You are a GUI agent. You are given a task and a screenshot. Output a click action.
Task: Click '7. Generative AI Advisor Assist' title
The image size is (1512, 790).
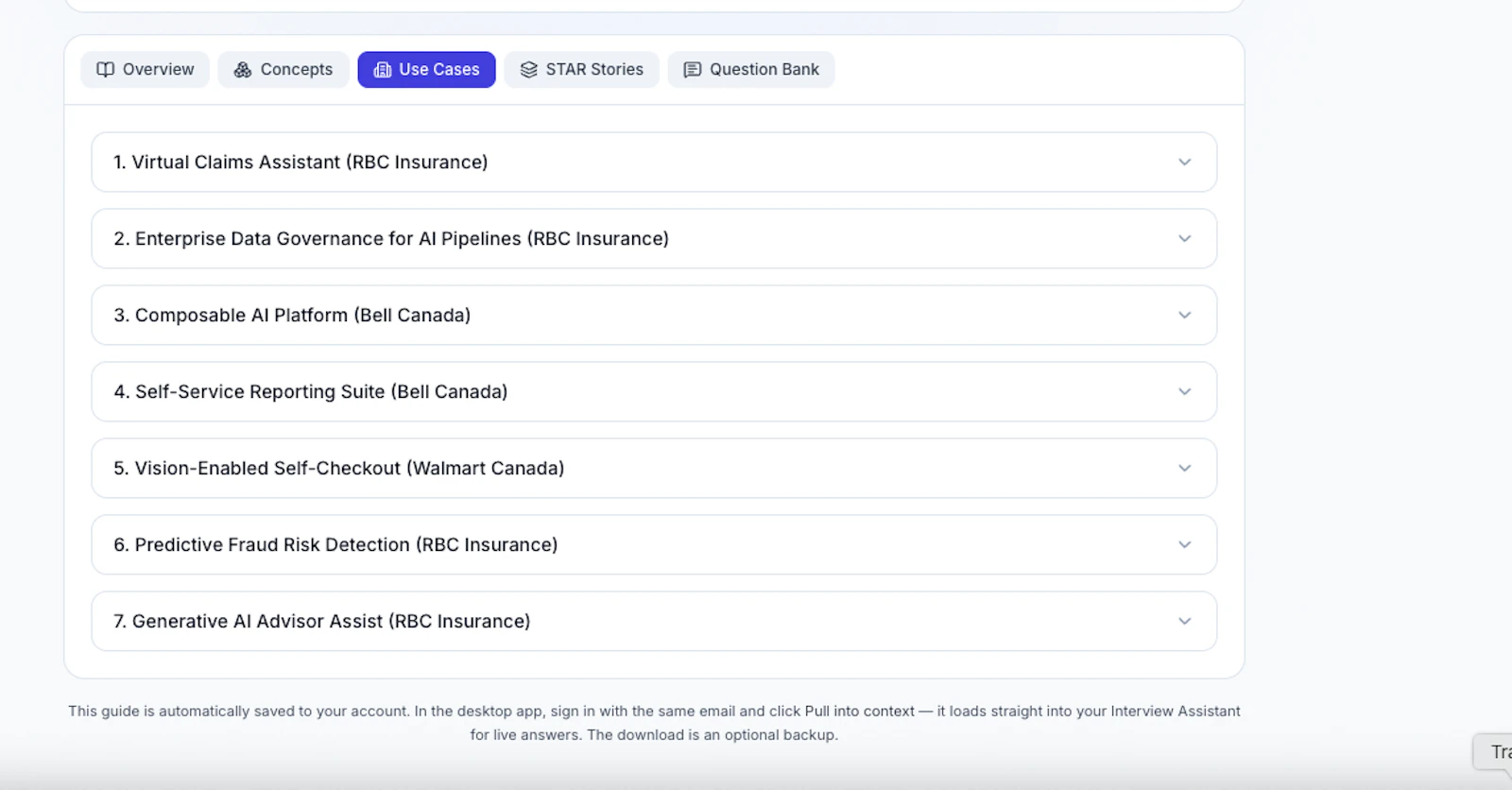pyautogui.click(x=322, y=622)
